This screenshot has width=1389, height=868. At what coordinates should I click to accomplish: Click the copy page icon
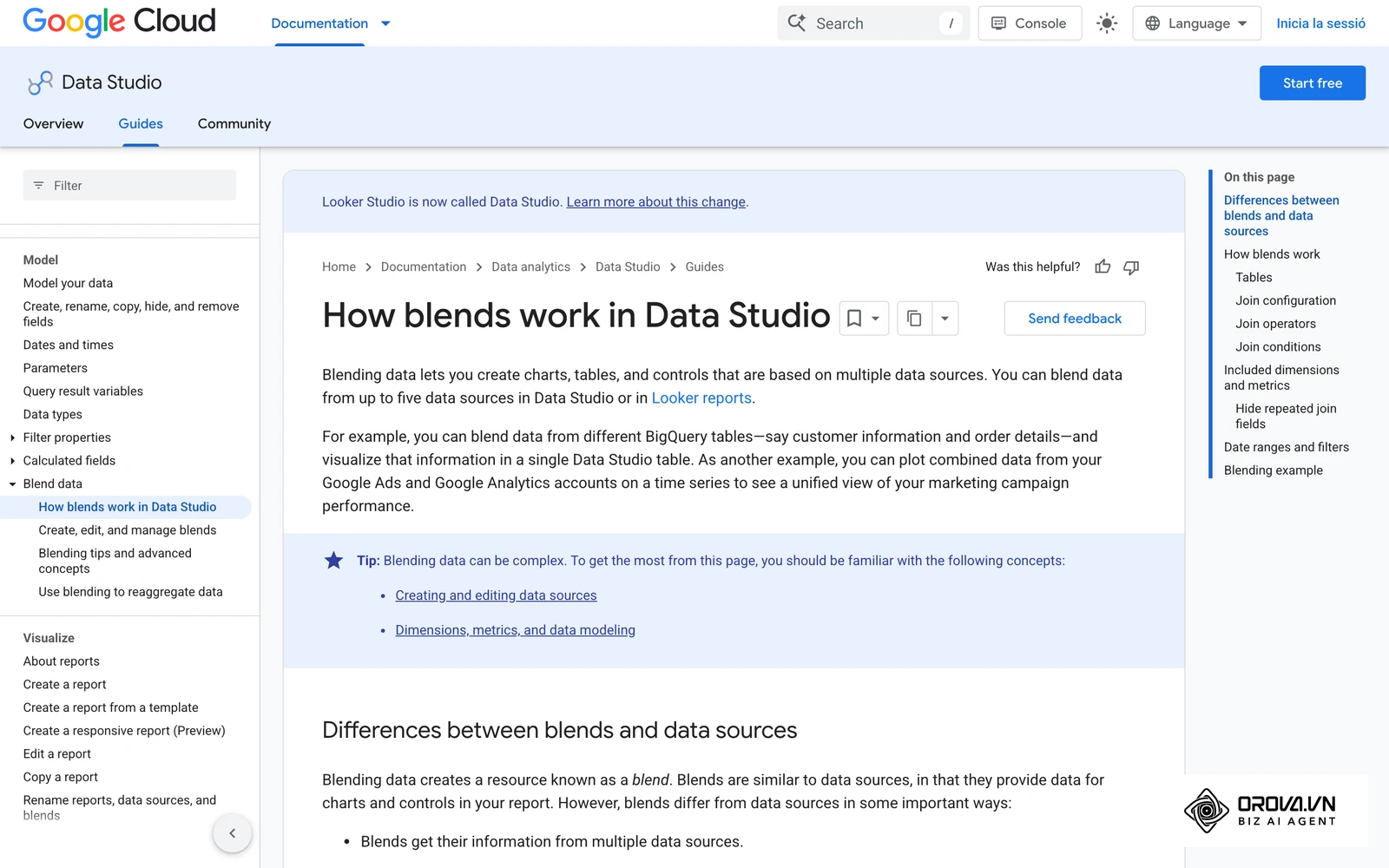click(914, 319)
